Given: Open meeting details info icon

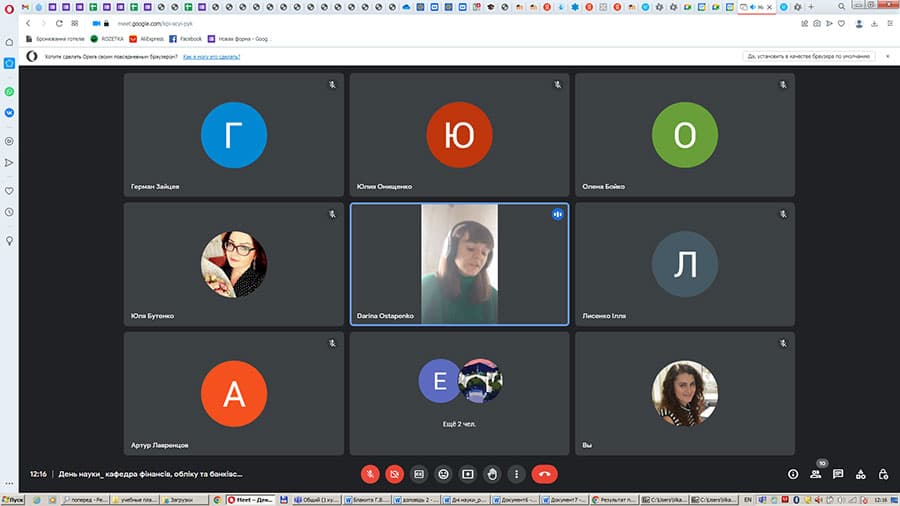Looking at the screenshot, I should tap(793, 474).
